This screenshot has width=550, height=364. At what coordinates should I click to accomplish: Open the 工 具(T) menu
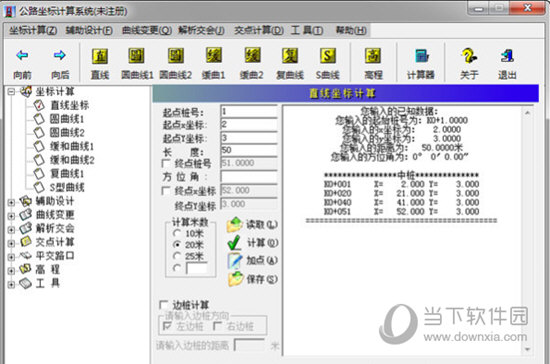pyautogui.click(x=307, y=31)
